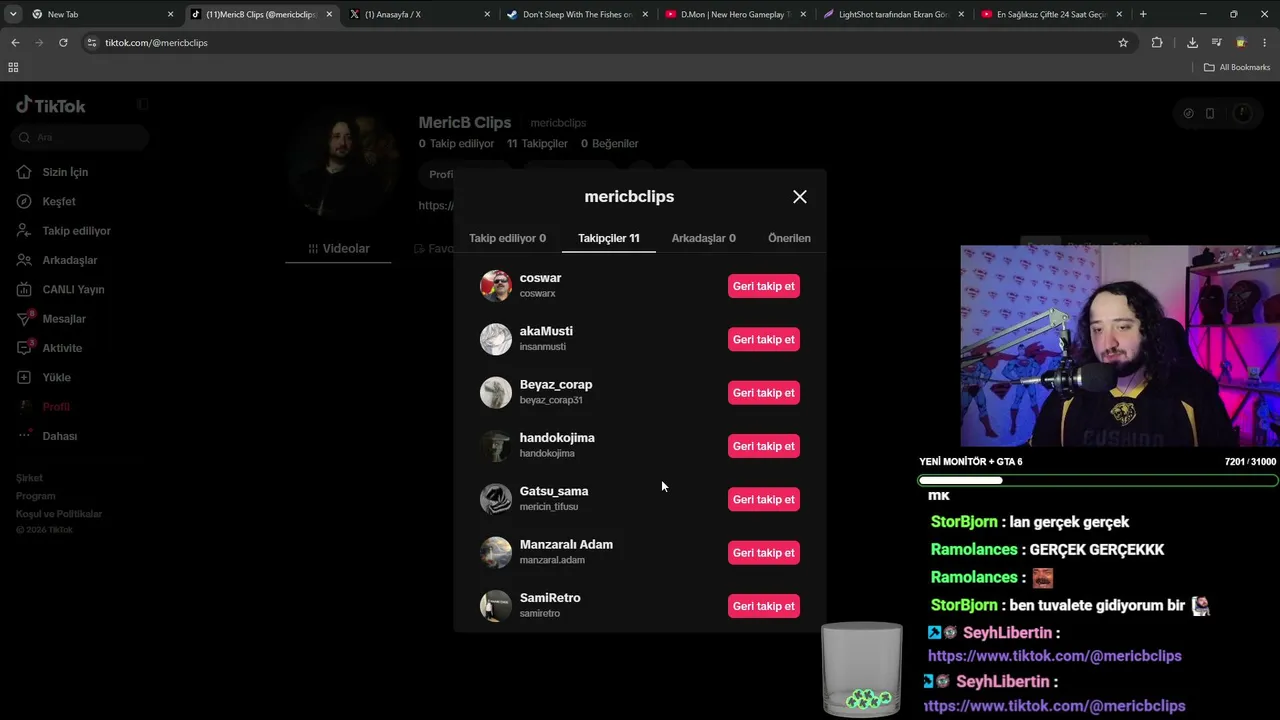Click the Gatsu_sama username text
Viewport: 1280px width, 720px height.
[554, 491]
